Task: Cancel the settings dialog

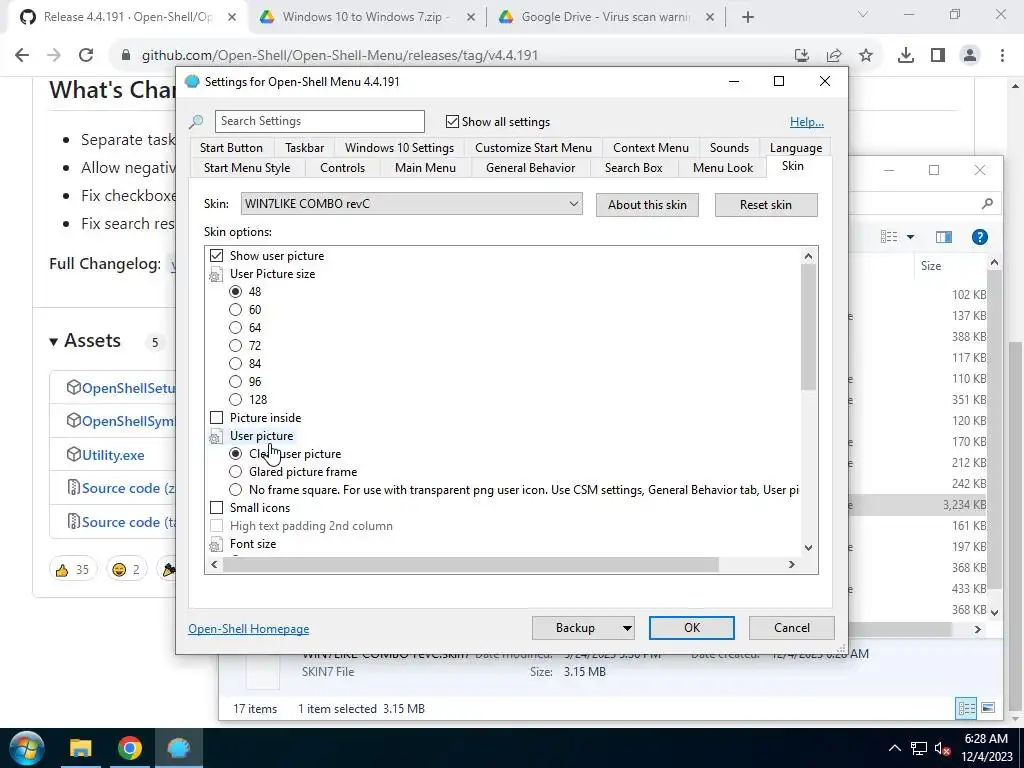Action: click(x=792, y=628)
